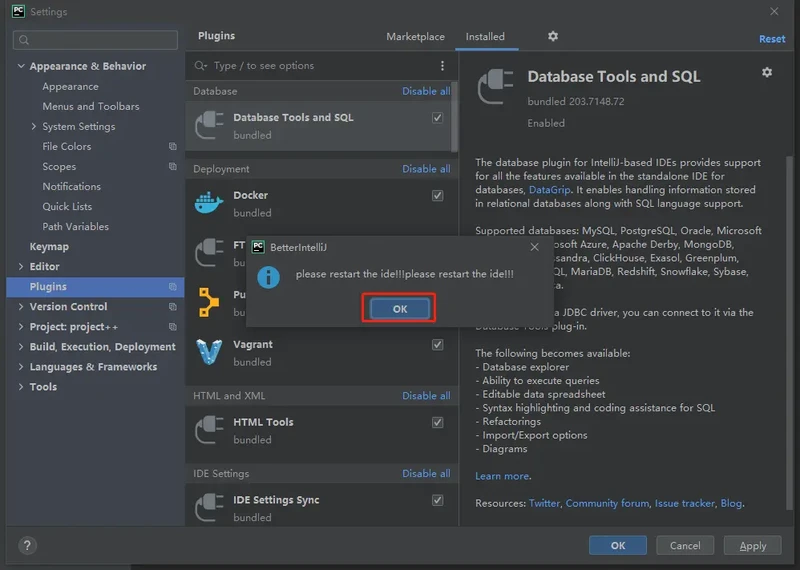Toggle the IDE Settings Sync checkbox
Image resolution: width=800 pixels, height=570 pixels.
437,500
